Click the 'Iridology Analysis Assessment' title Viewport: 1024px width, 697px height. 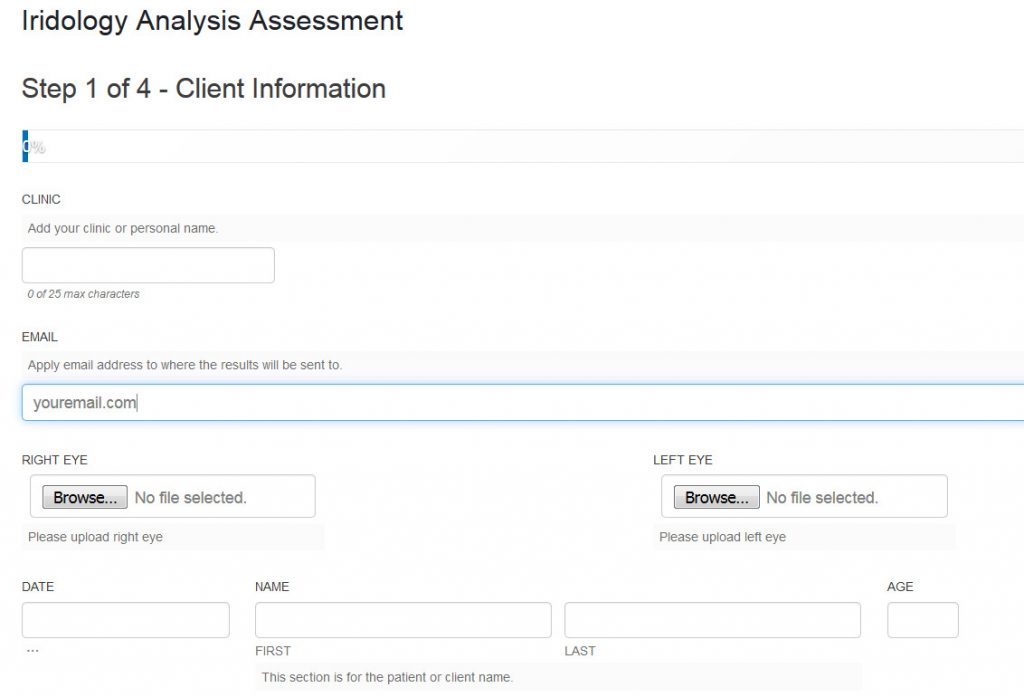212,21
